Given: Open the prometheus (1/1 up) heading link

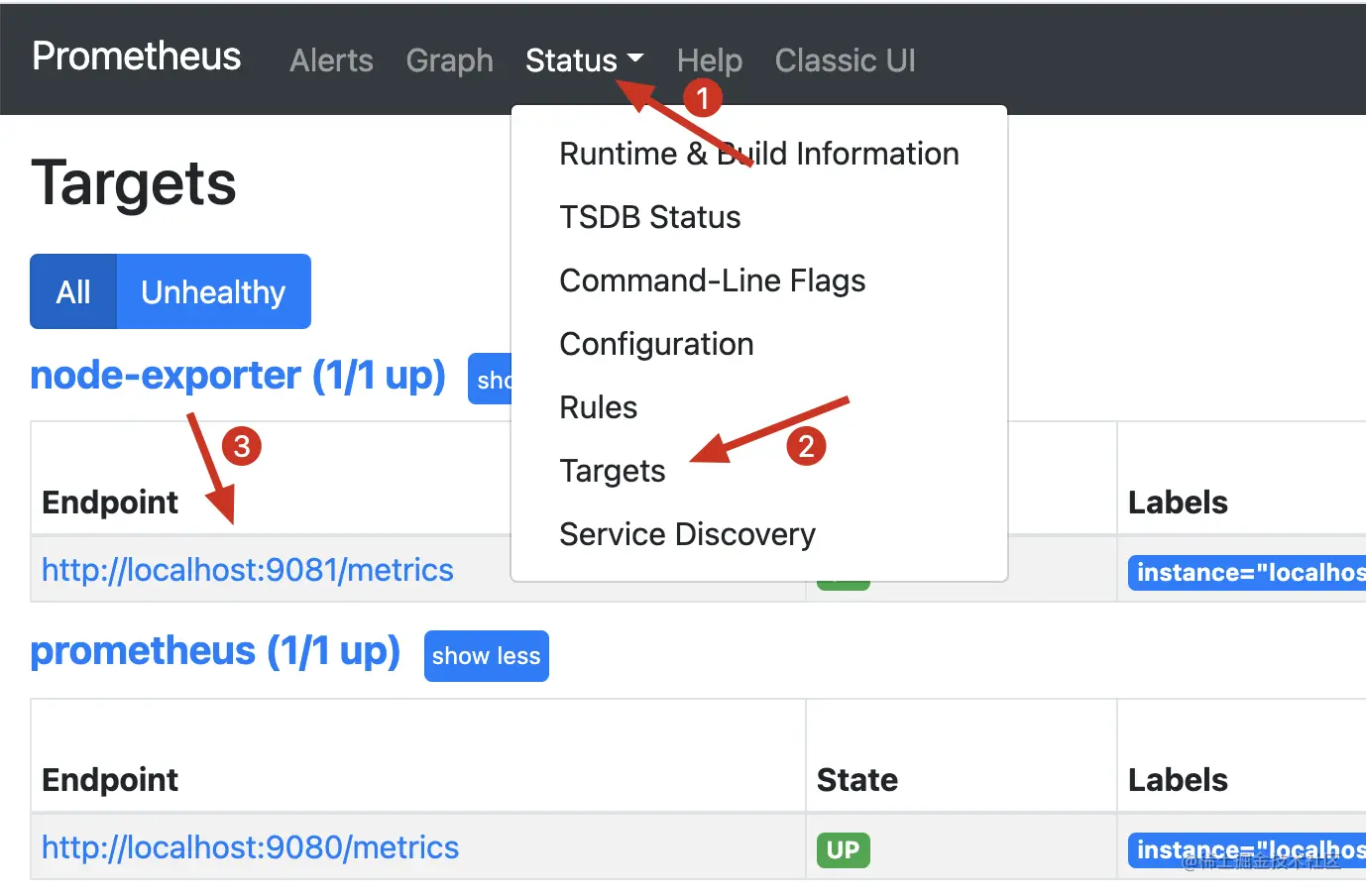Looking at the screenshot, I should tap(215, 651).
